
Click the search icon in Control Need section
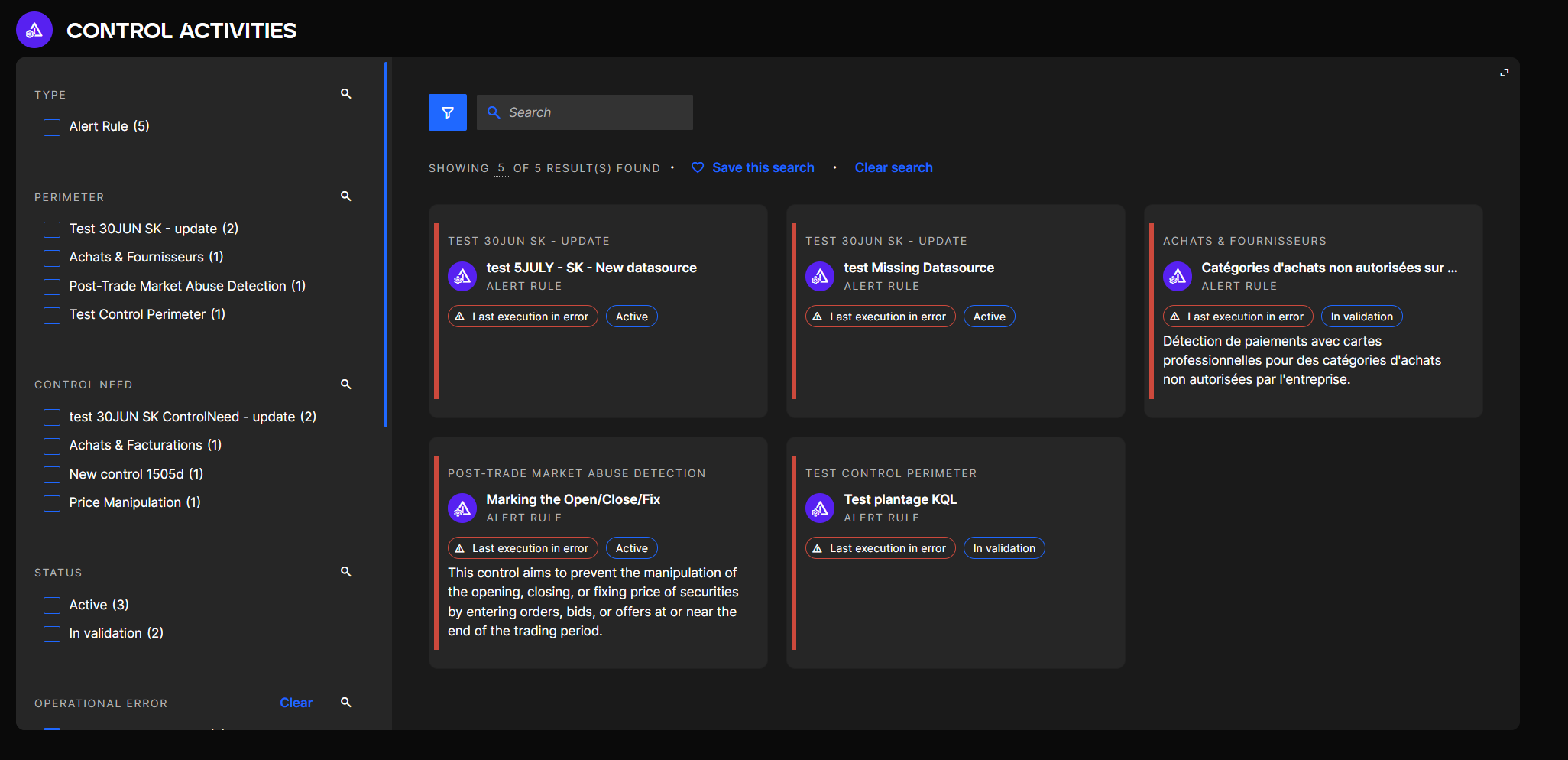click(x=345, y=385)
